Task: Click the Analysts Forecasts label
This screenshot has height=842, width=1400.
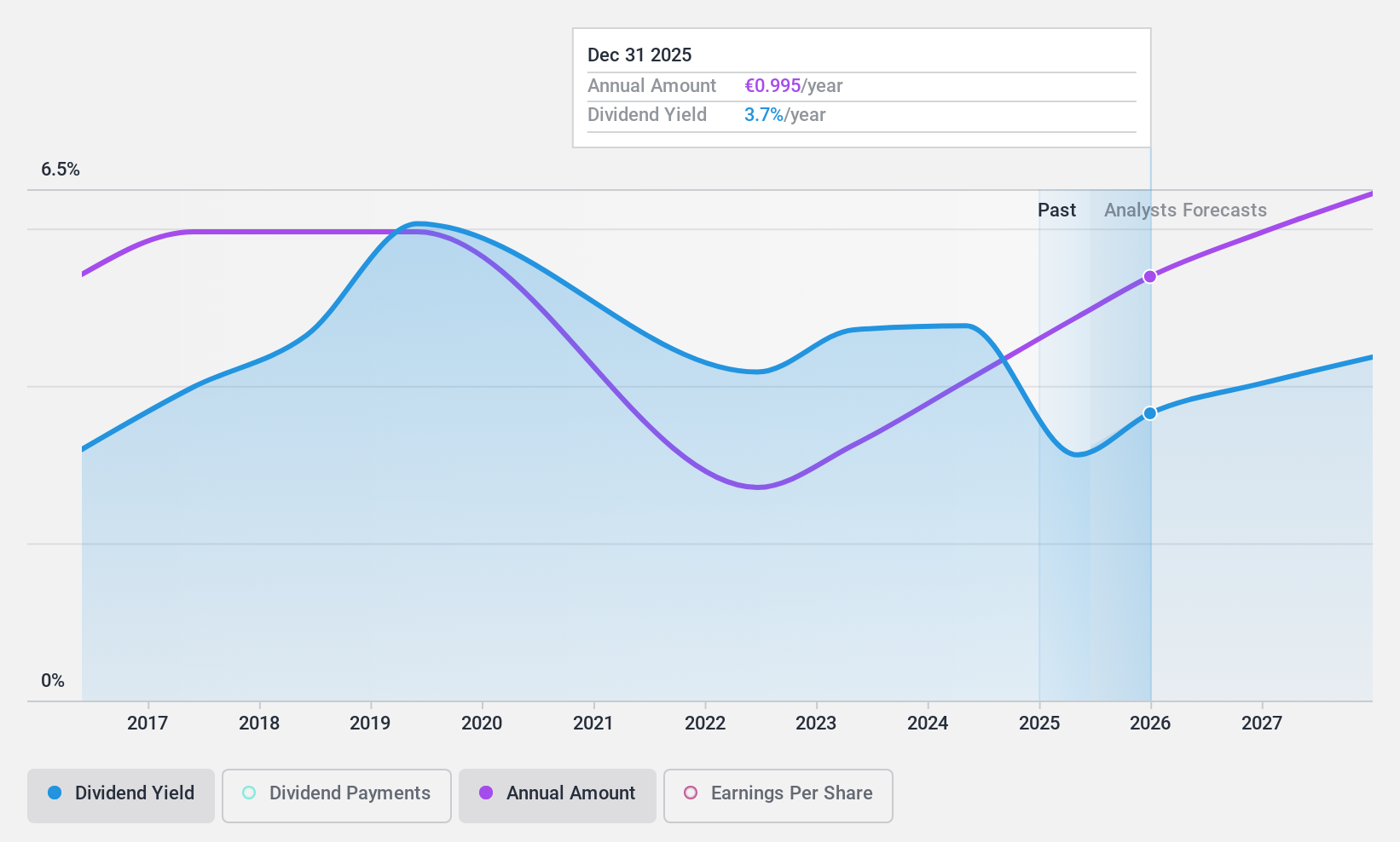Action: point(1185,210)
